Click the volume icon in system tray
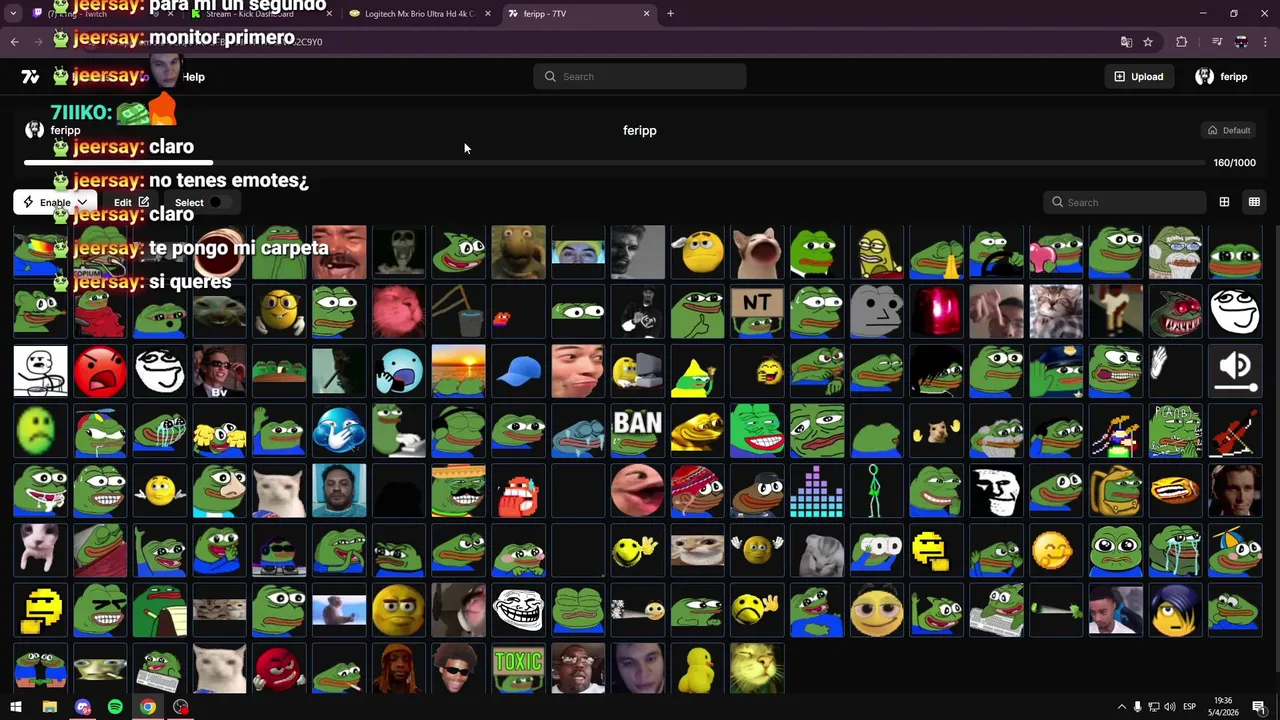The height and width of the screenshot is (720, 1280). click(1170, 707)
